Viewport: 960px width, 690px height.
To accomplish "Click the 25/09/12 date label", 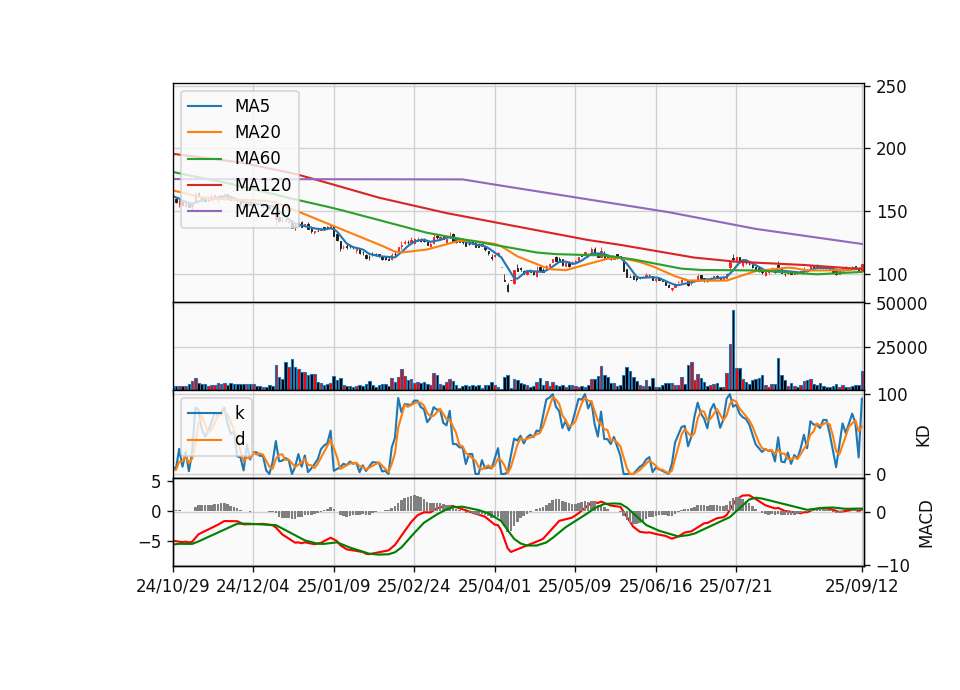I will (861, 586).
